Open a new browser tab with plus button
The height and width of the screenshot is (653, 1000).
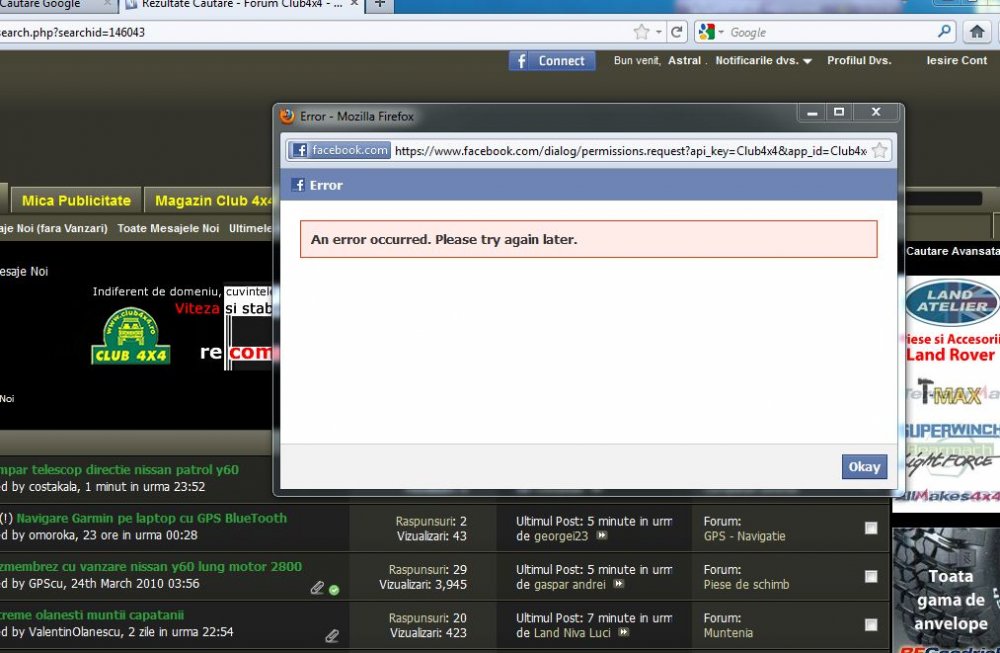point(379,4)
